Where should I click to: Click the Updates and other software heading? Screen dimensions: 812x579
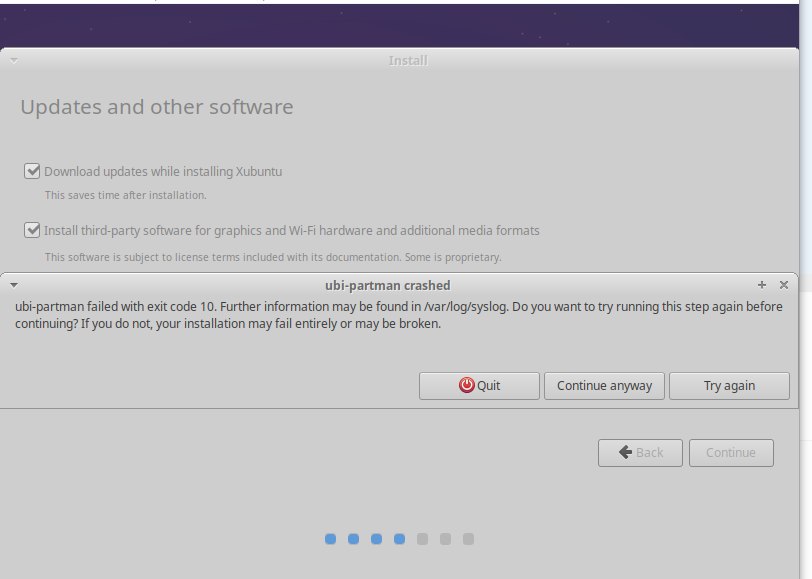pyautogui.click(x=157, y=107)
